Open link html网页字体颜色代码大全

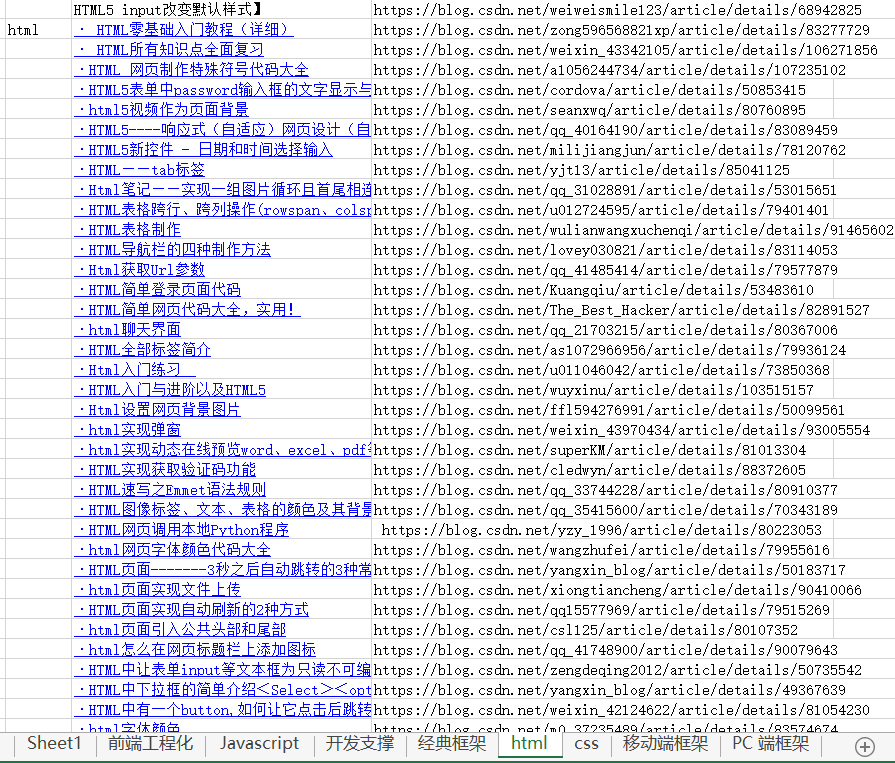[x=172, y=550]
